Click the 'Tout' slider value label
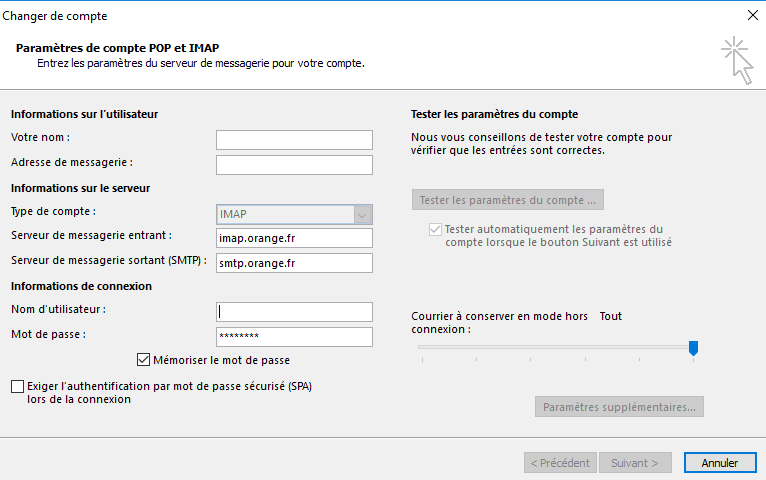 [x=611, y=316]
